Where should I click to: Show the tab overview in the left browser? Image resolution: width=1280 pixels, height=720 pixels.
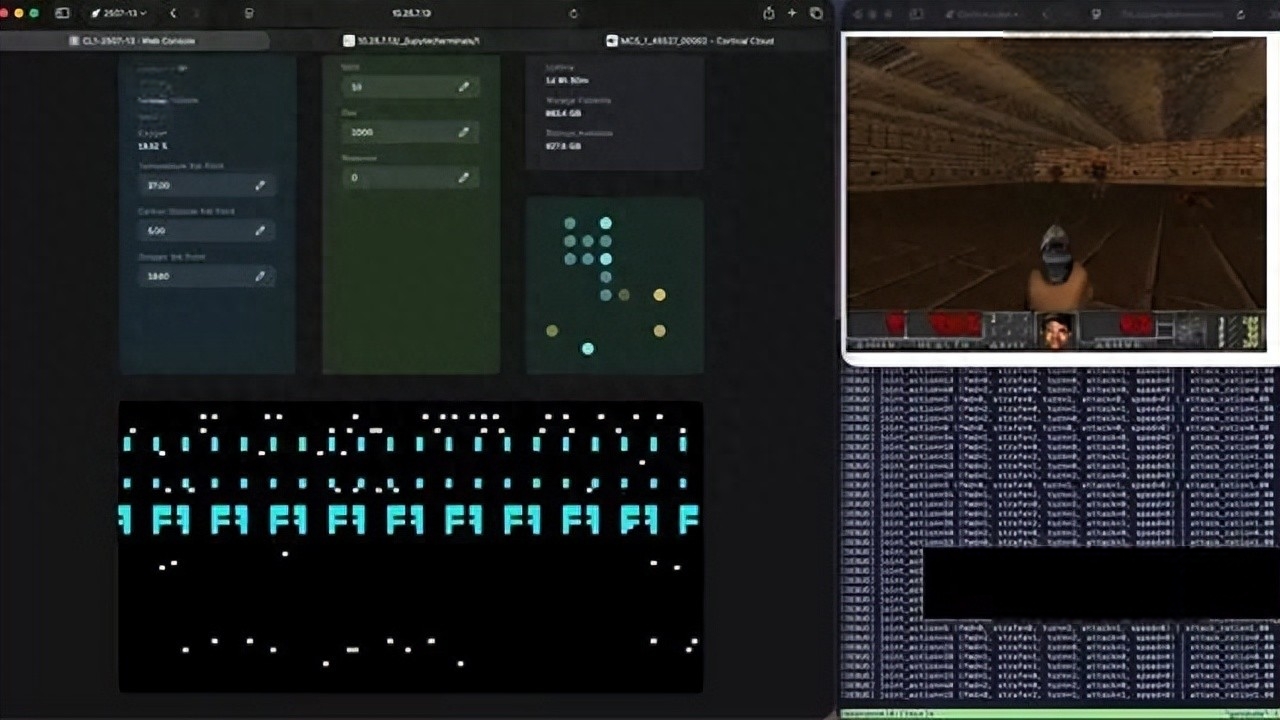pos(816,13)
